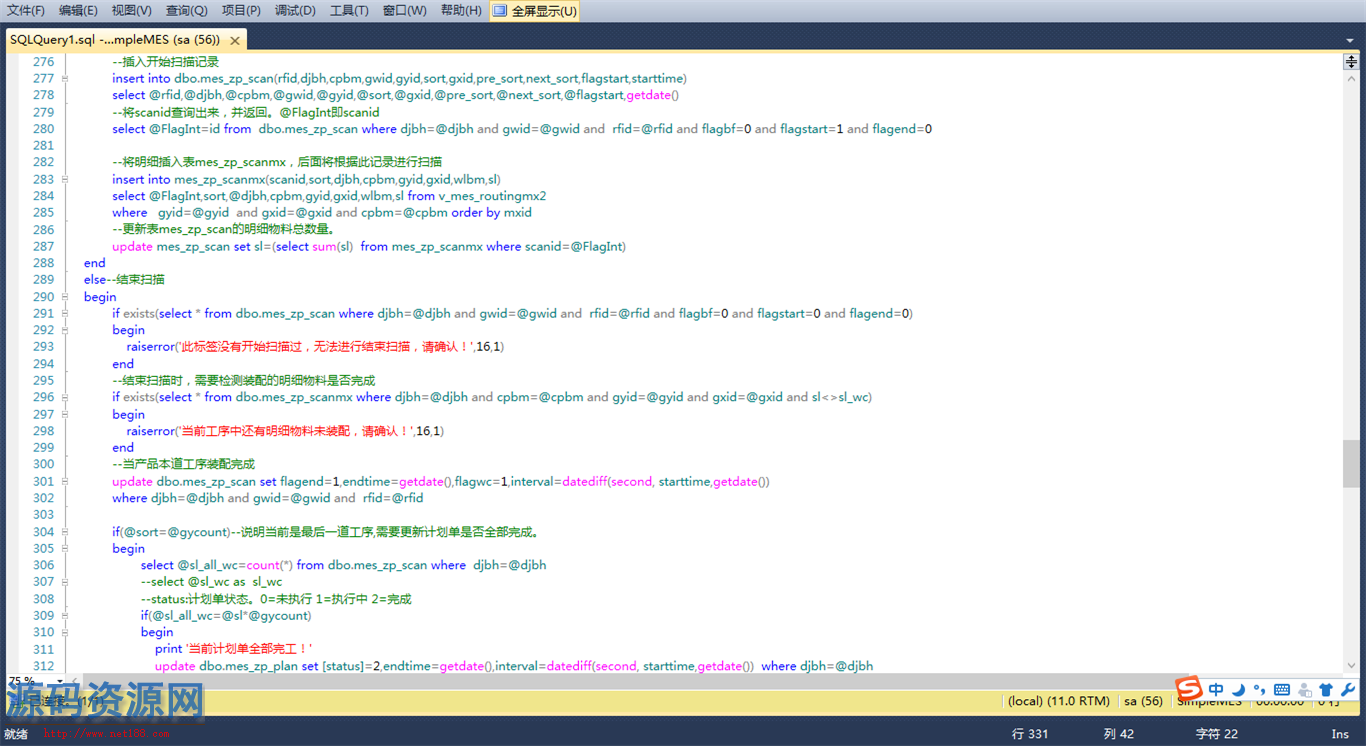The width and height of the screenshot is (1366, 746).
Task: Open the 项目(P) menu
Action: click(241, 11)
